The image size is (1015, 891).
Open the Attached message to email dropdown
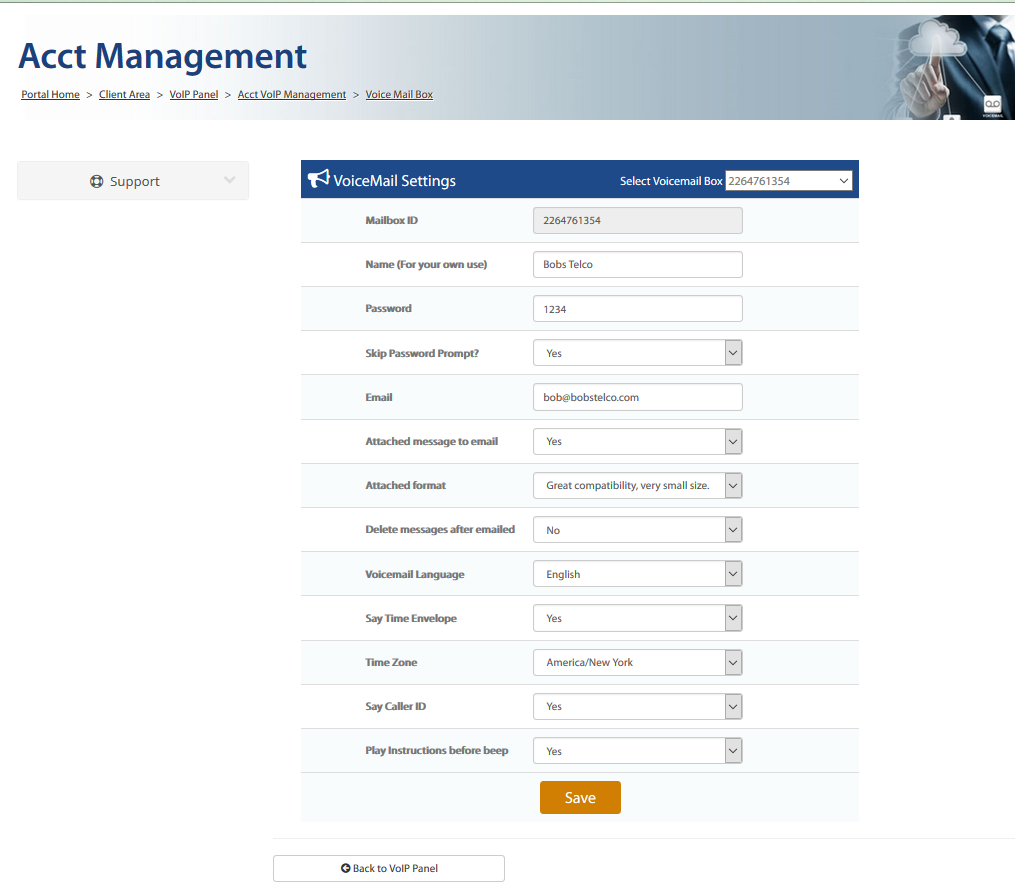coord(637,441)
